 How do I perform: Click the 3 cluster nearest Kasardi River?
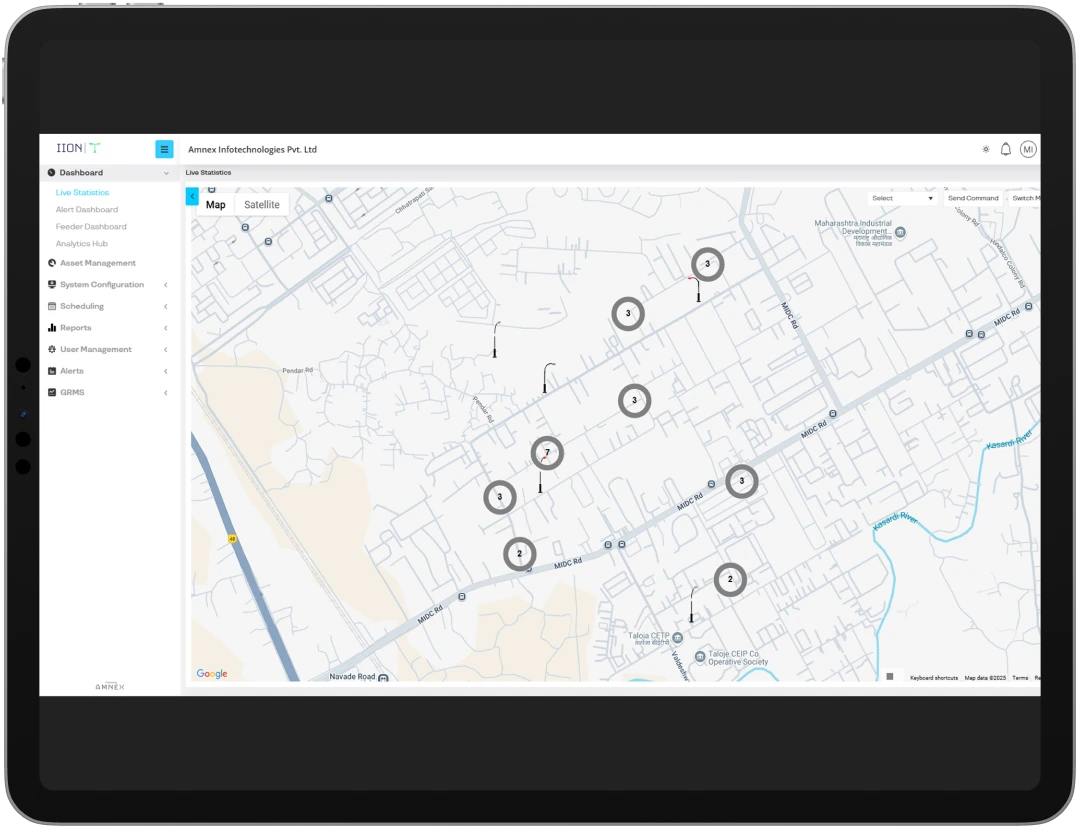[x=742, y=481]
